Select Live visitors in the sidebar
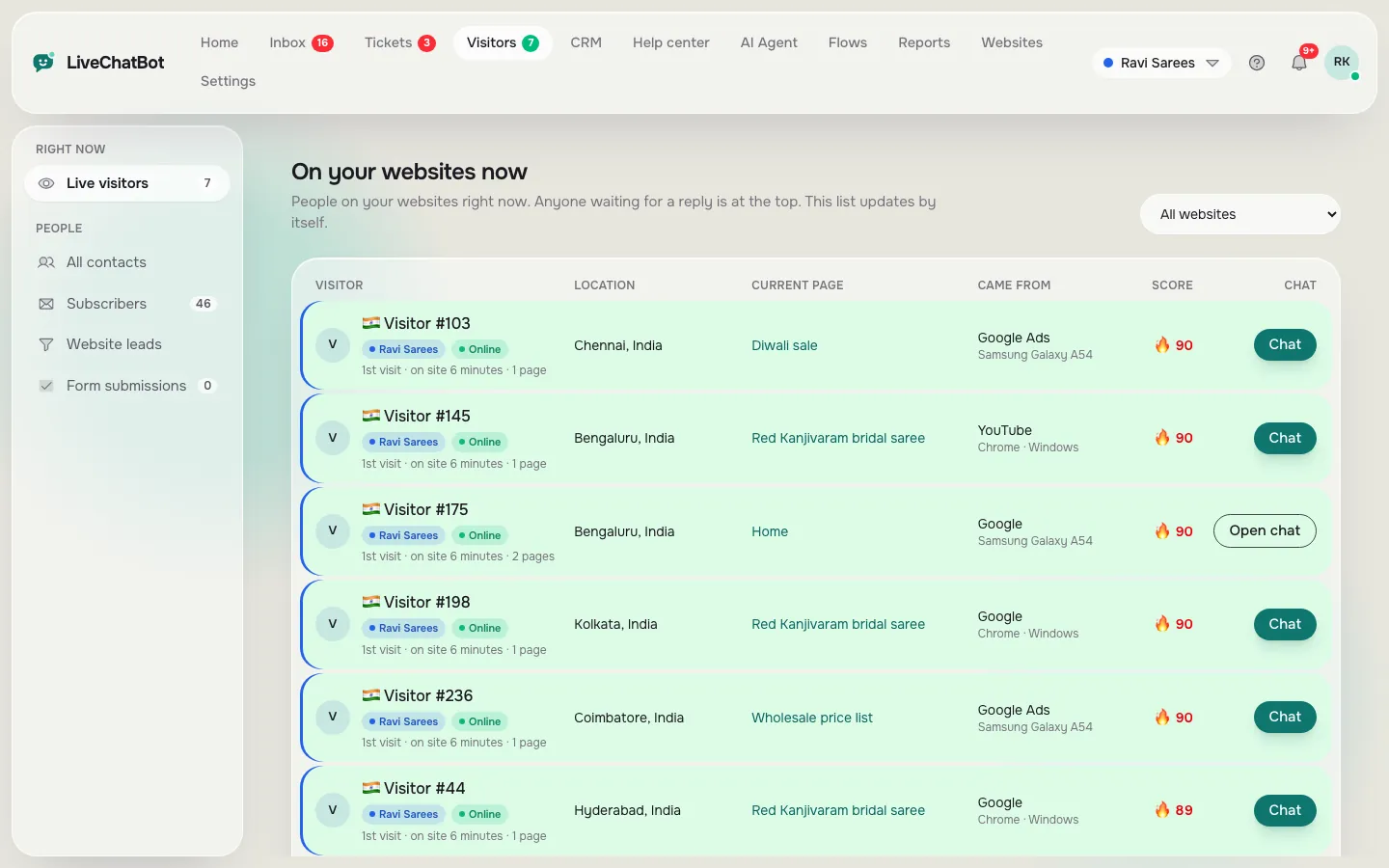 tap(127, 183)
